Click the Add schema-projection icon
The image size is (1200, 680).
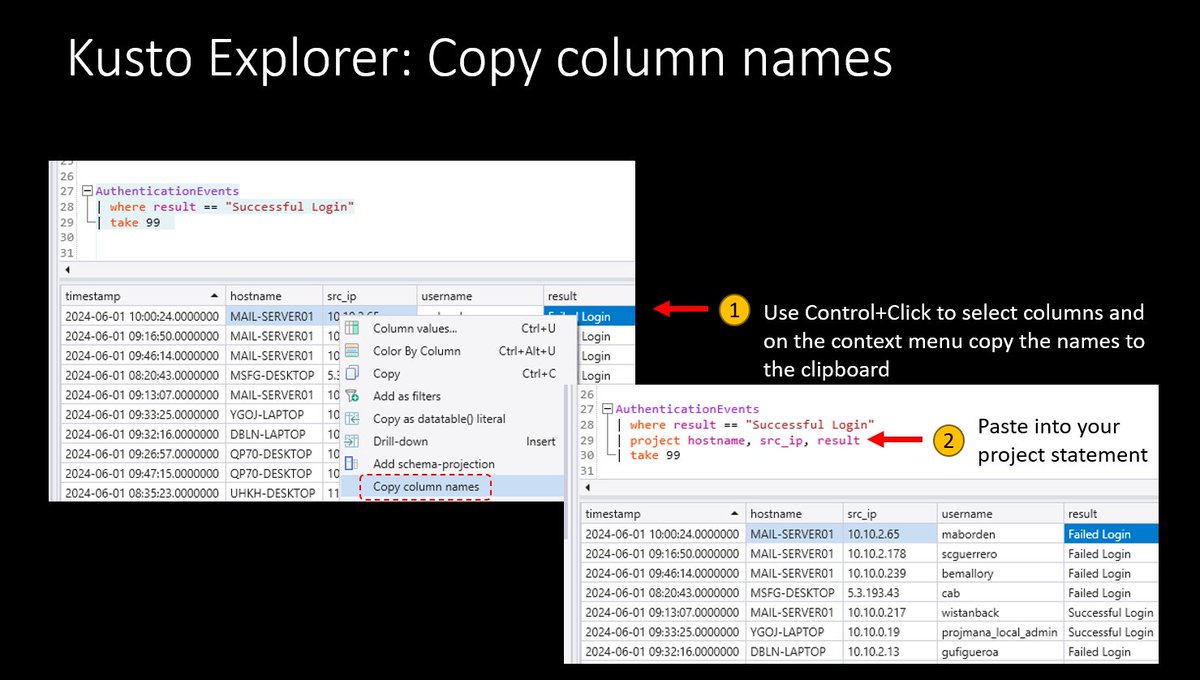click(x=353, y=463)
